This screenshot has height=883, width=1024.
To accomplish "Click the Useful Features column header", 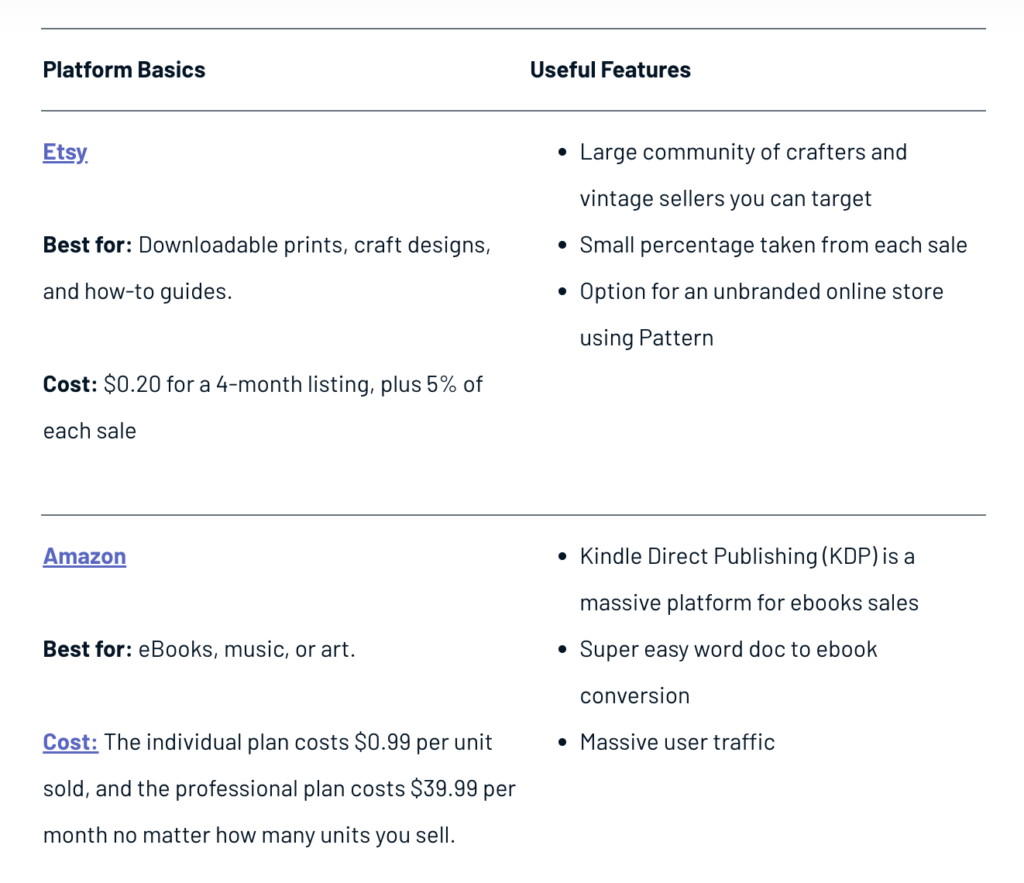I will coord(610,70).
